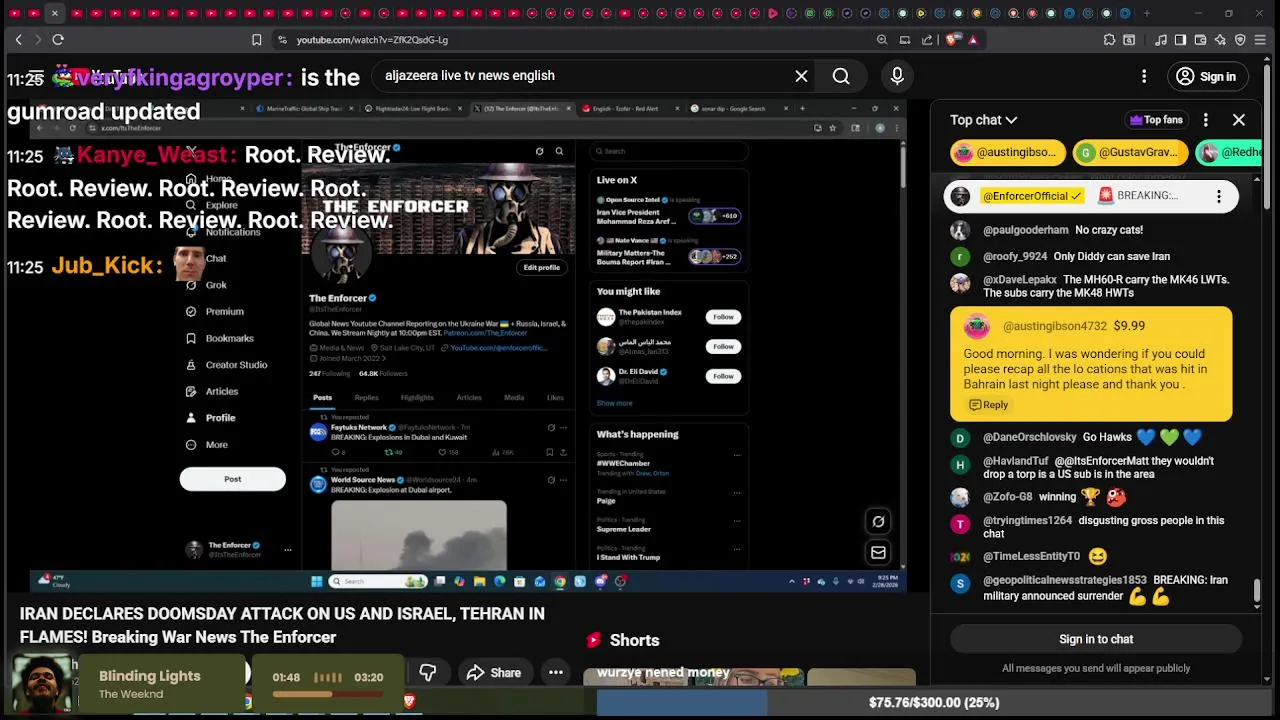Open a new browser tab
Image resolution: width=1280 pixels, height=720 pixels.
1146,14
